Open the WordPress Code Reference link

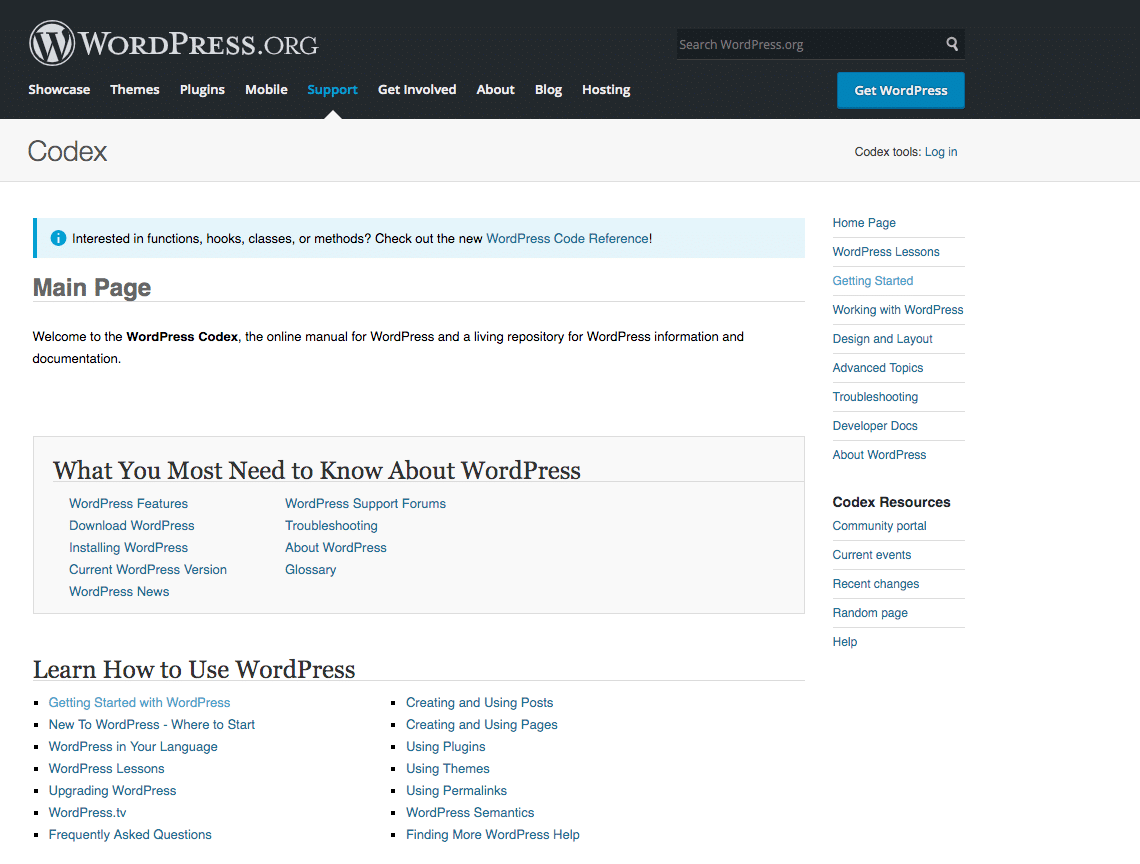[x=567, y=238]
